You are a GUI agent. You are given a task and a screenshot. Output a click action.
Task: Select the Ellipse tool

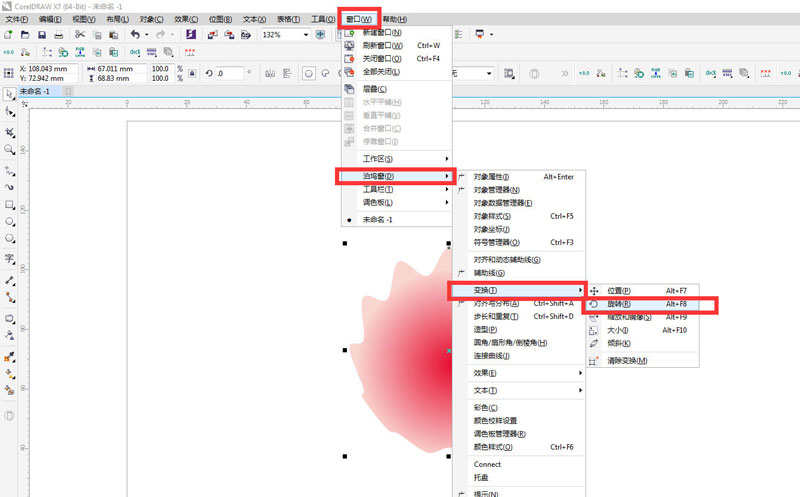click(x=10, y=221)
